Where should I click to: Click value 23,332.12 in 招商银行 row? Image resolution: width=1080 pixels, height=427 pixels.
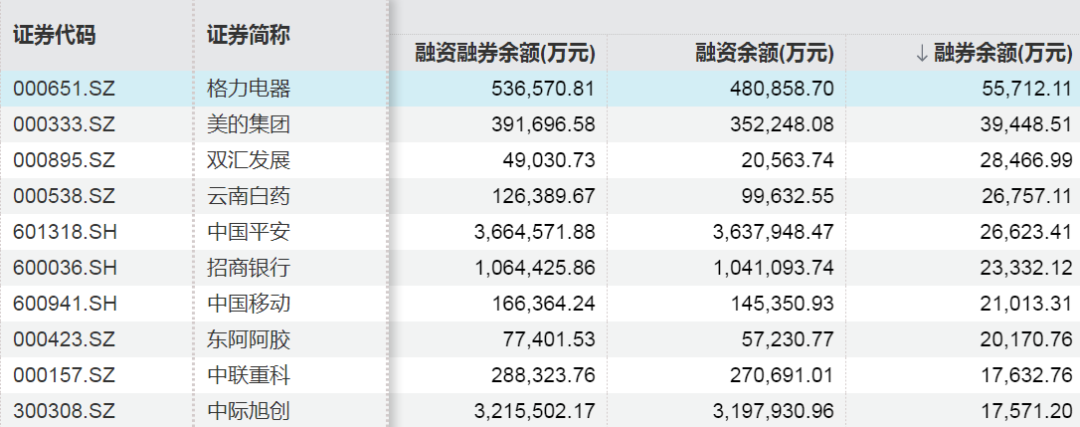1026,268
